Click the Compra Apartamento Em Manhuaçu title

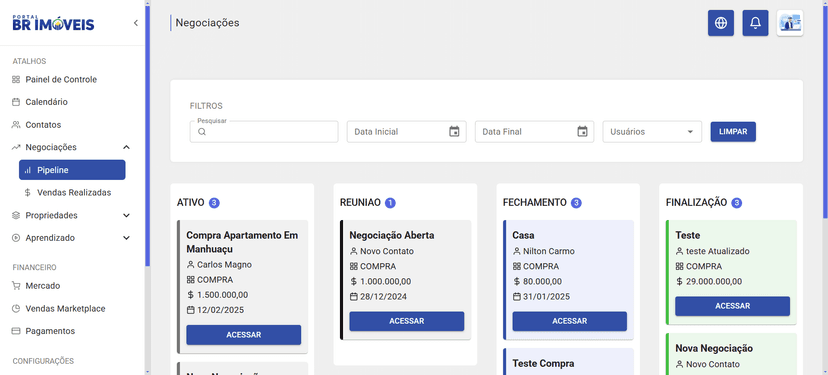(242, 242)
